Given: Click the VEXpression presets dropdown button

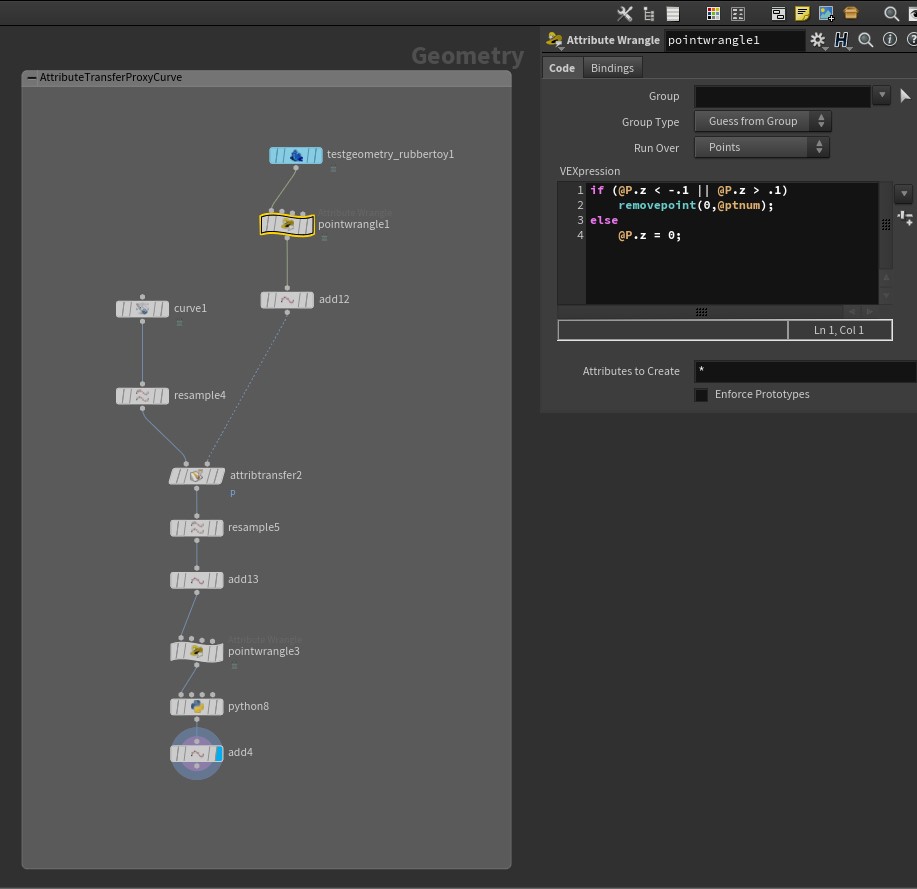Looking at the screenshot, I should point(903,194).
